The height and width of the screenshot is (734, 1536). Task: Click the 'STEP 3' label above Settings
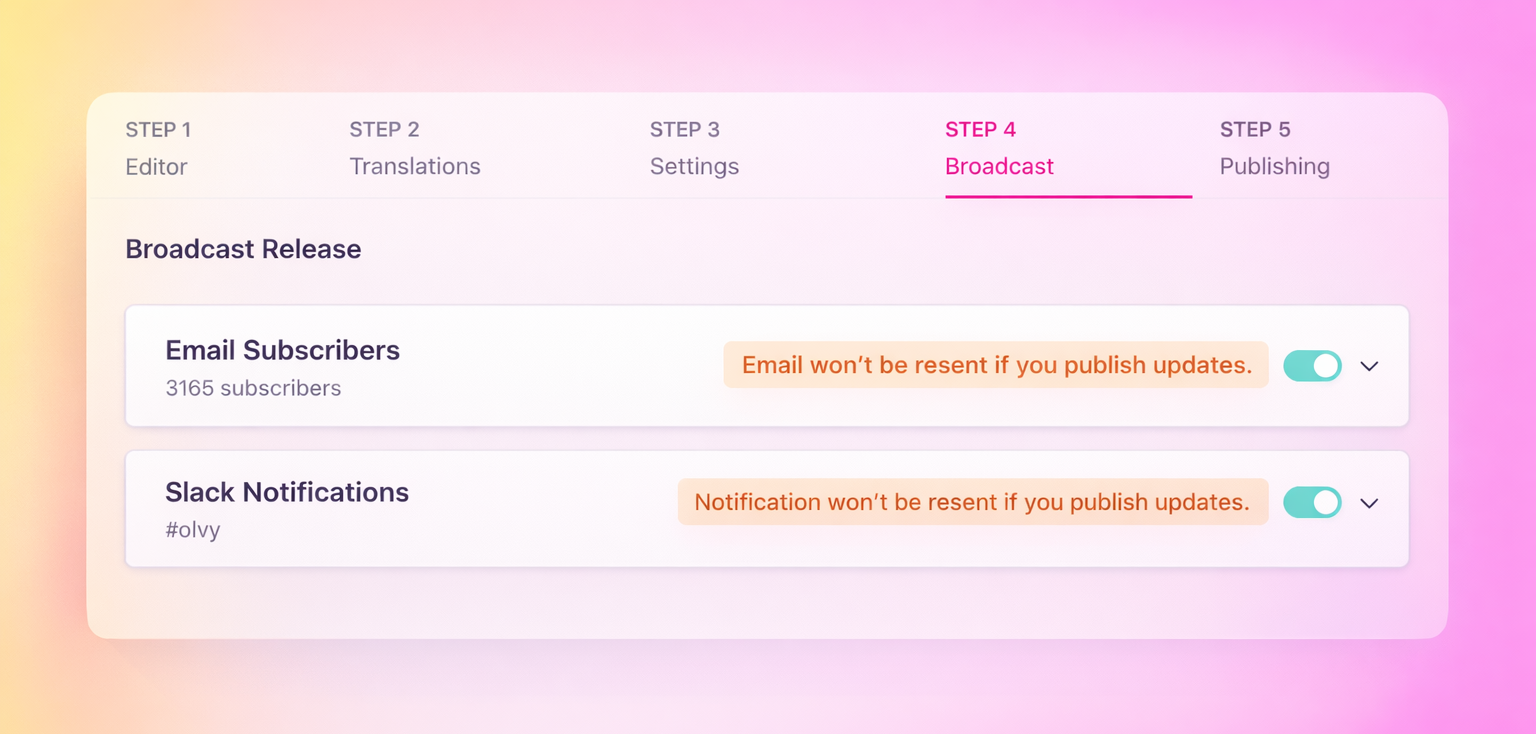click(684, 129)
